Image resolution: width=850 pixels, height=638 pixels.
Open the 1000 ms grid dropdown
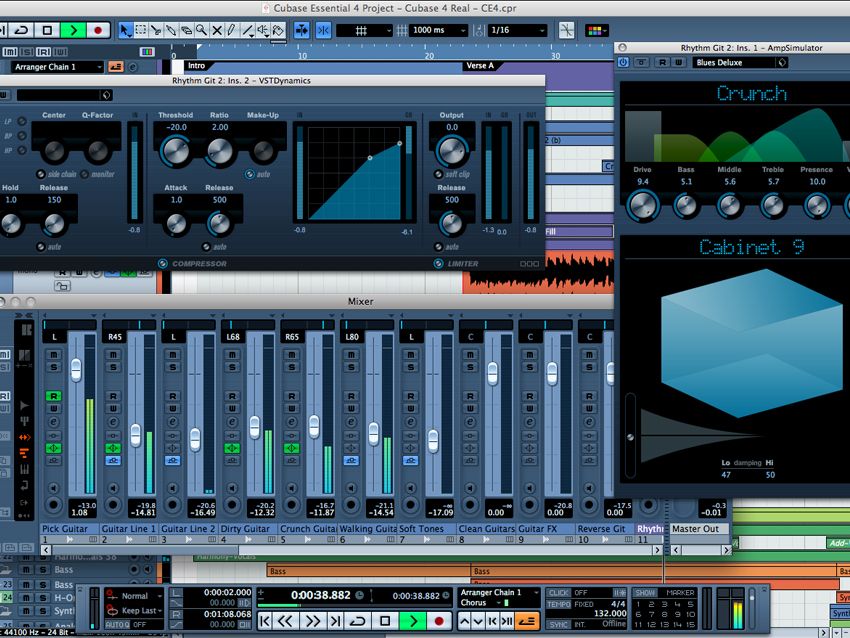coord(438,30)
